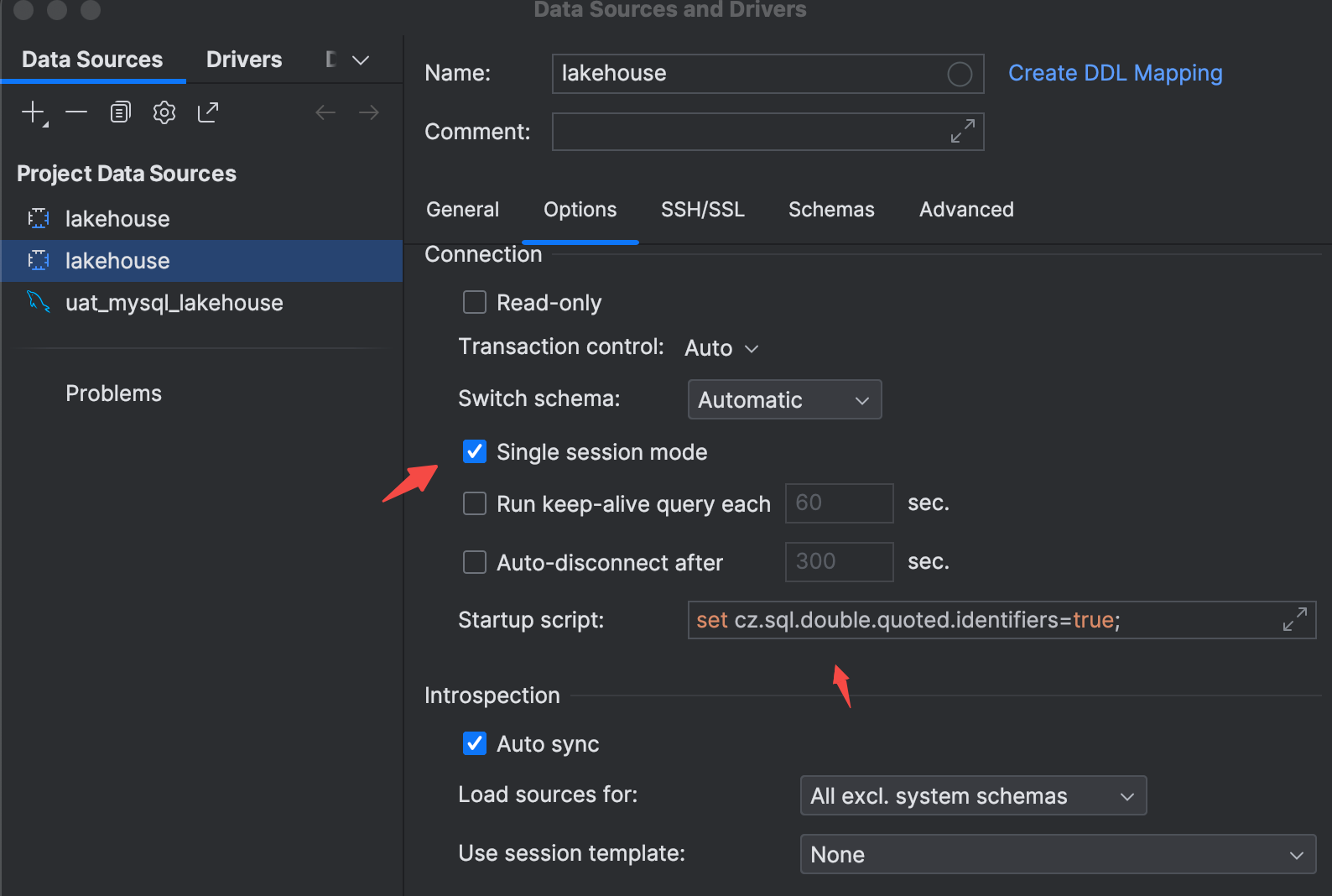Select the uat_mysql_lakehouse data source
The image size is (1332, 896).
(x=201, y=303)
